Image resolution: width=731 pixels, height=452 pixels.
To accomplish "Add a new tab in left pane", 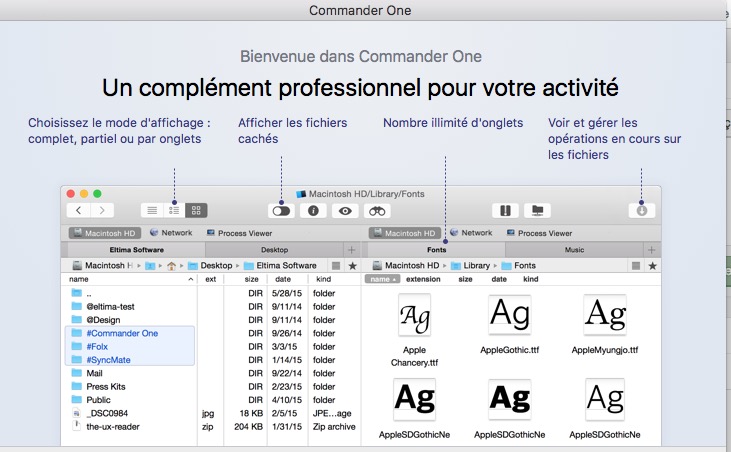I will point(351,249).
